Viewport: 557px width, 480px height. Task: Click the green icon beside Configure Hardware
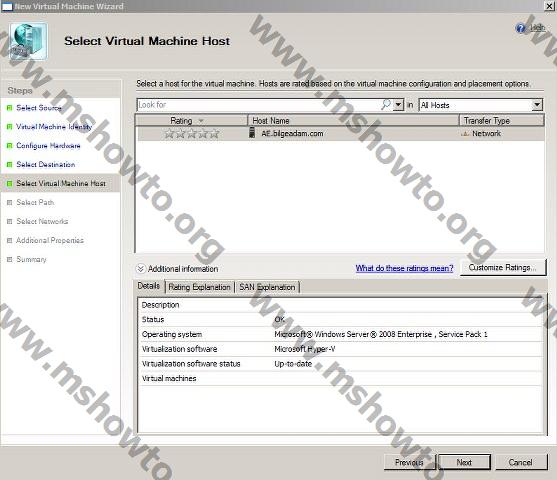click(10, 146)
